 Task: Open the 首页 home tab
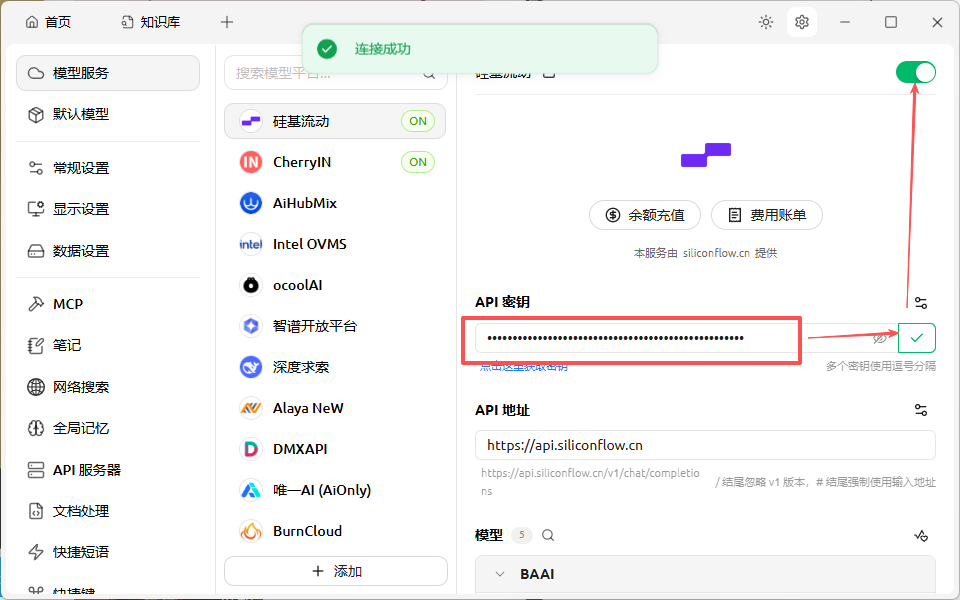(x=48, y=22)
